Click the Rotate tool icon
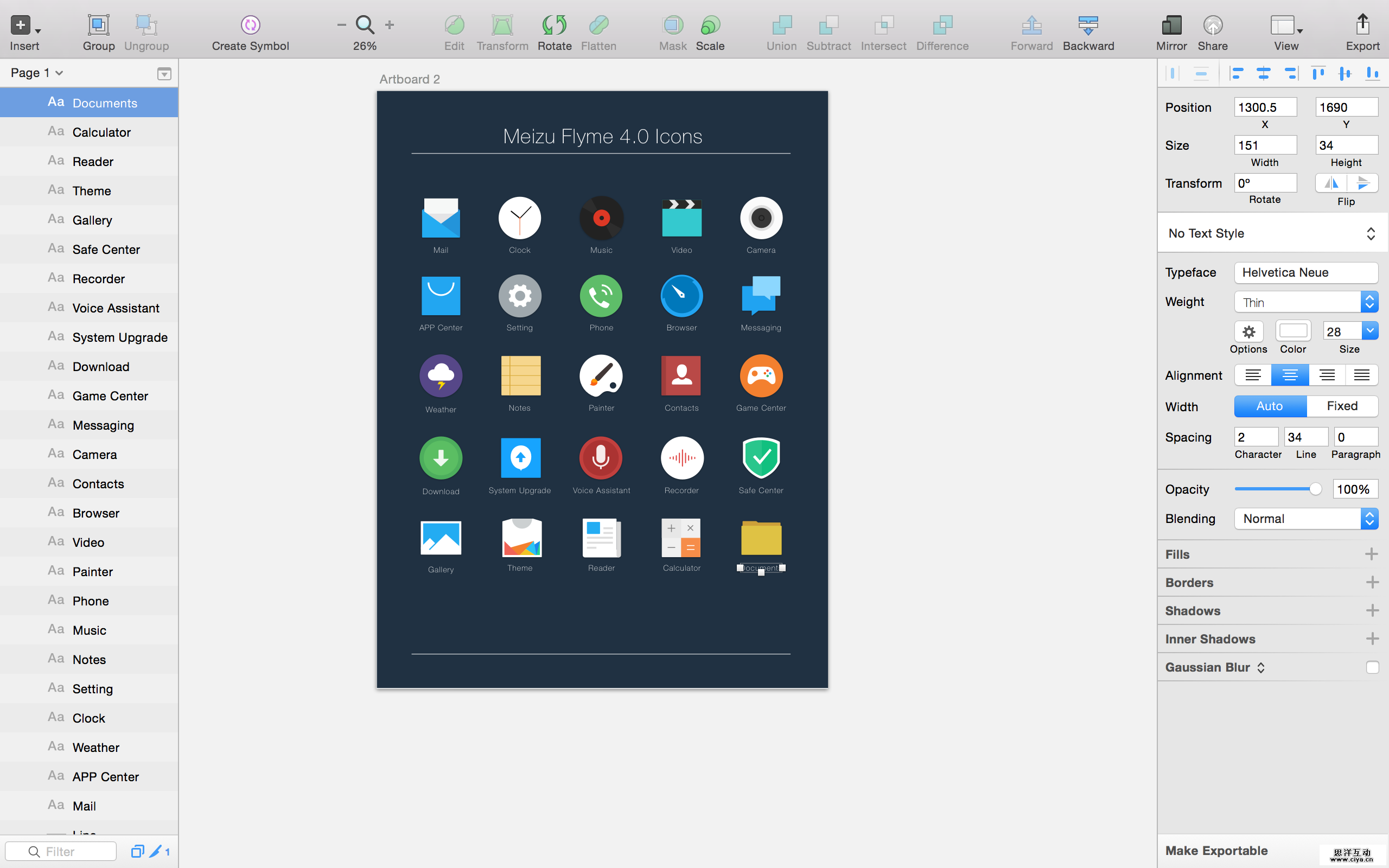This screenshot has height=868, width=1389. 554,25
